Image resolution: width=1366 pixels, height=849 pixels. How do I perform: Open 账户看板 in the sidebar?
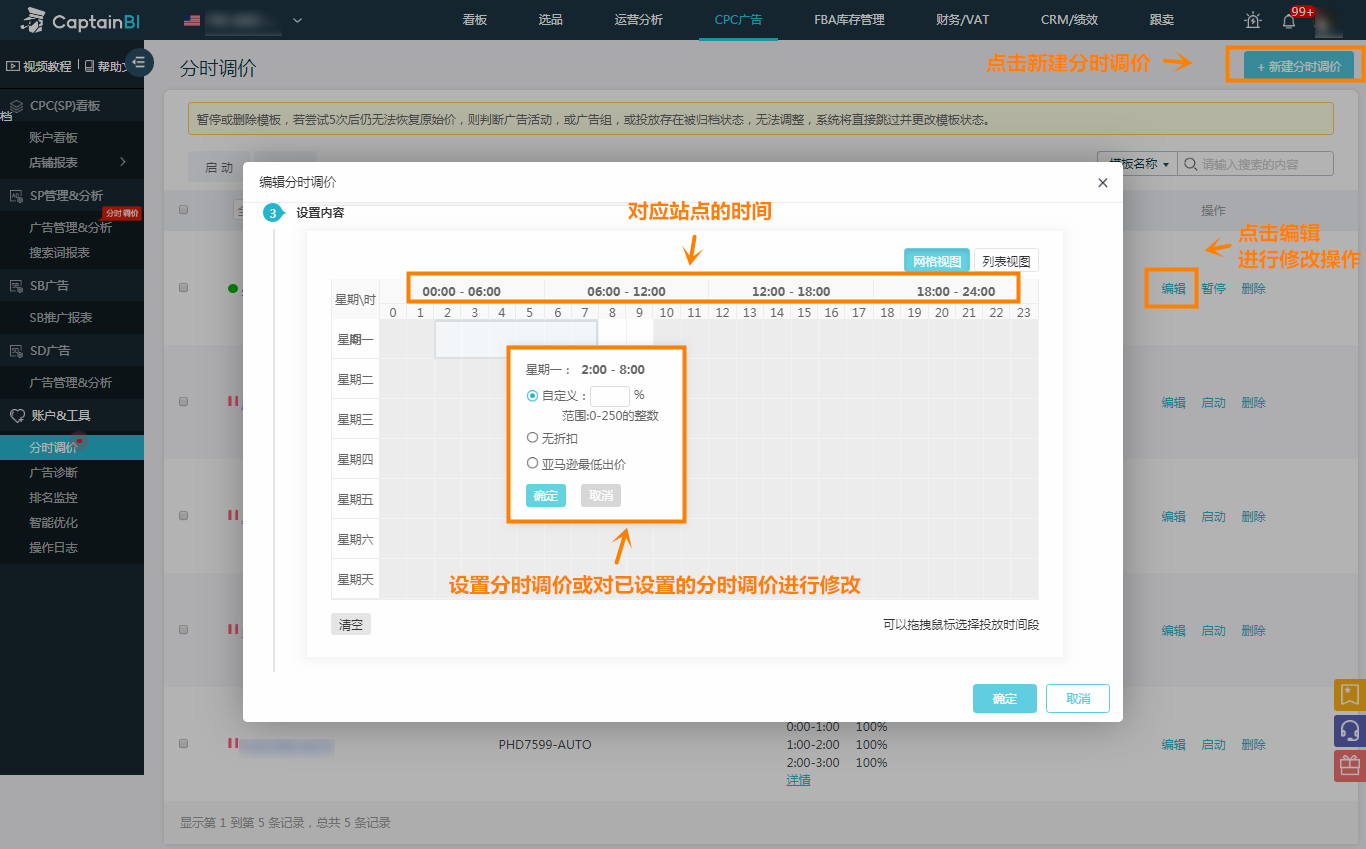pos(54,137)
